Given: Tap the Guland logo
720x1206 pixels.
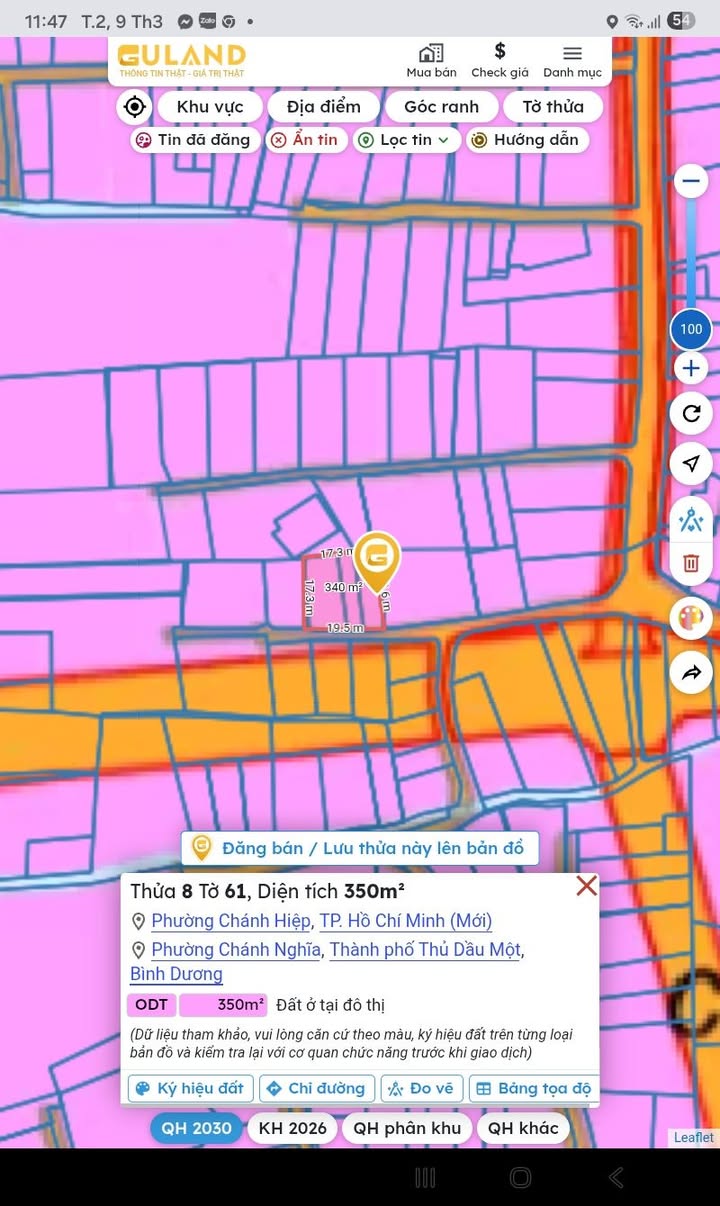Looking at the screenshot, I should click(181, 60).
